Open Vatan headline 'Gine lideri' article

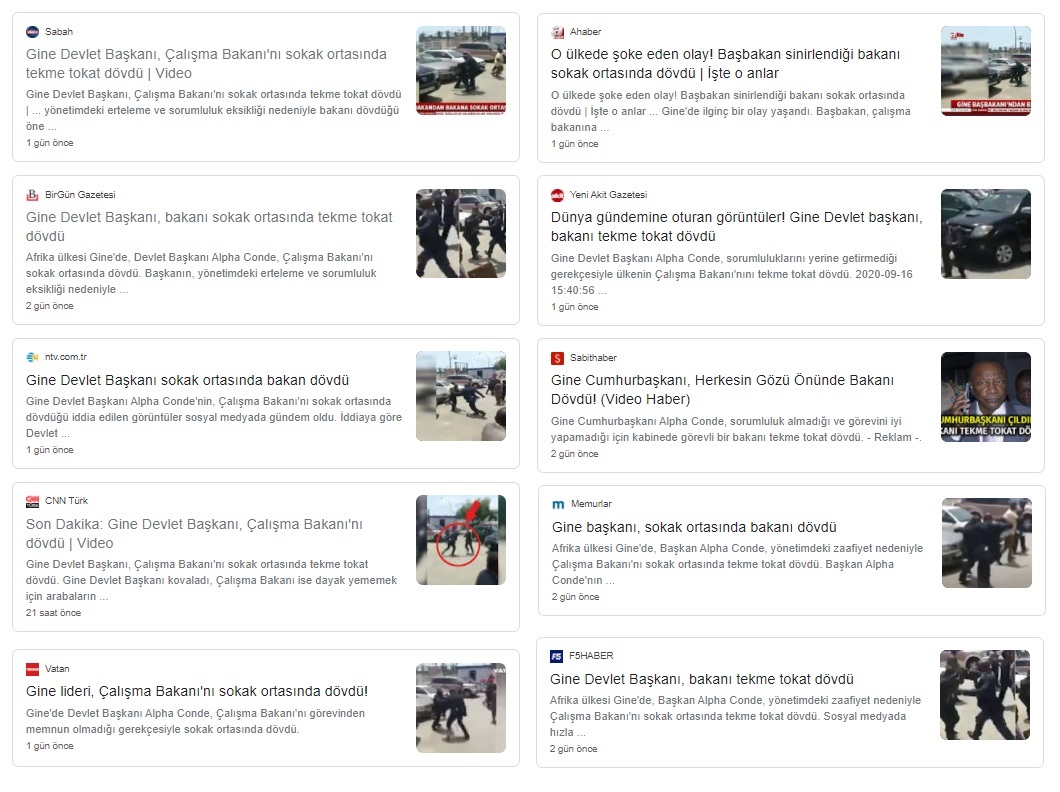[x=197, y=692]
